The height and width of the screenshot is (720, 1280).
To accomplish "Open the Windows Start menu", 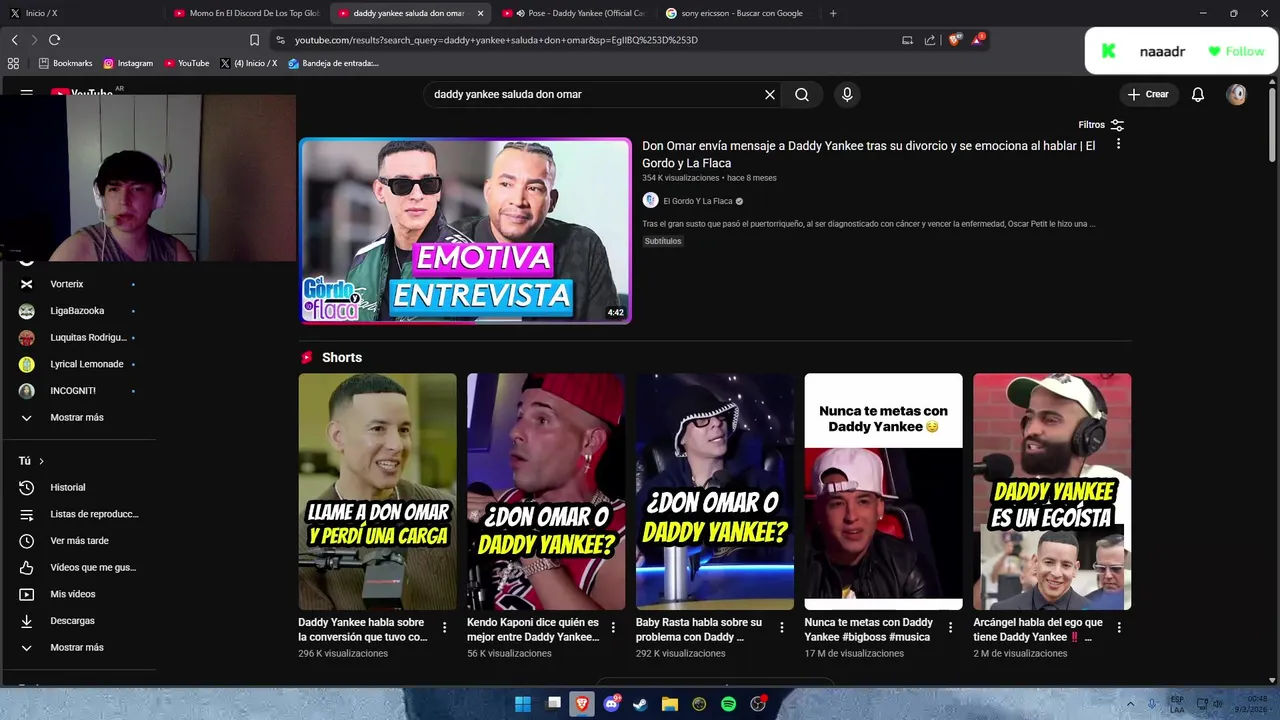I will tap(523, 704).
